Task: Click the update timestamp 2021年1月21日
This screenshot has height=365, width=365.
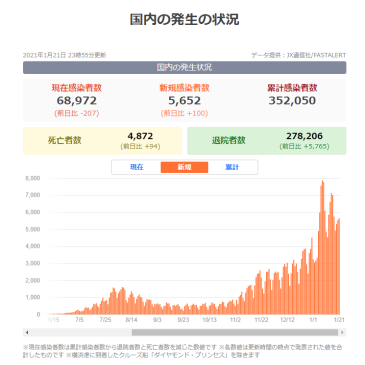Action: click(x=45, y=55)
